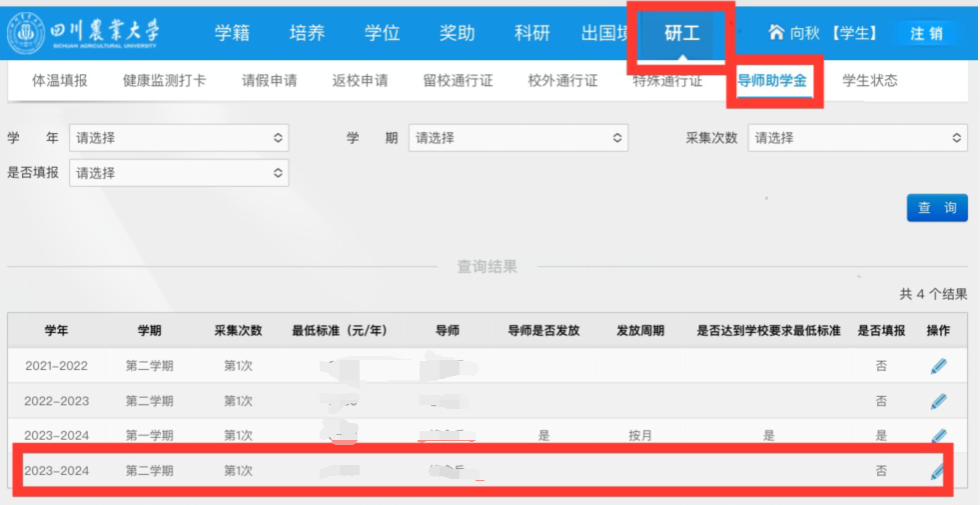Screen dimensions: 980x505
Task: Go to the 学籍 menu
Action: 232,33
